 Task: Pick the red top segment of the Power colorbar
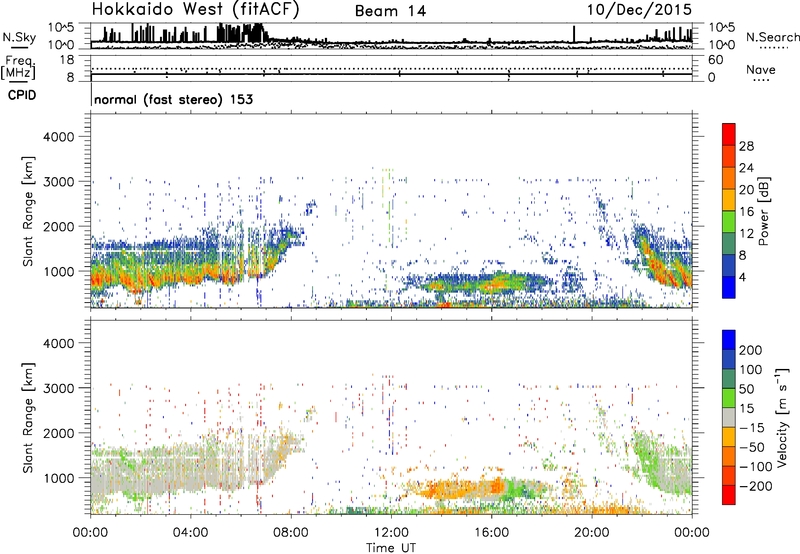tap(729, 134)
